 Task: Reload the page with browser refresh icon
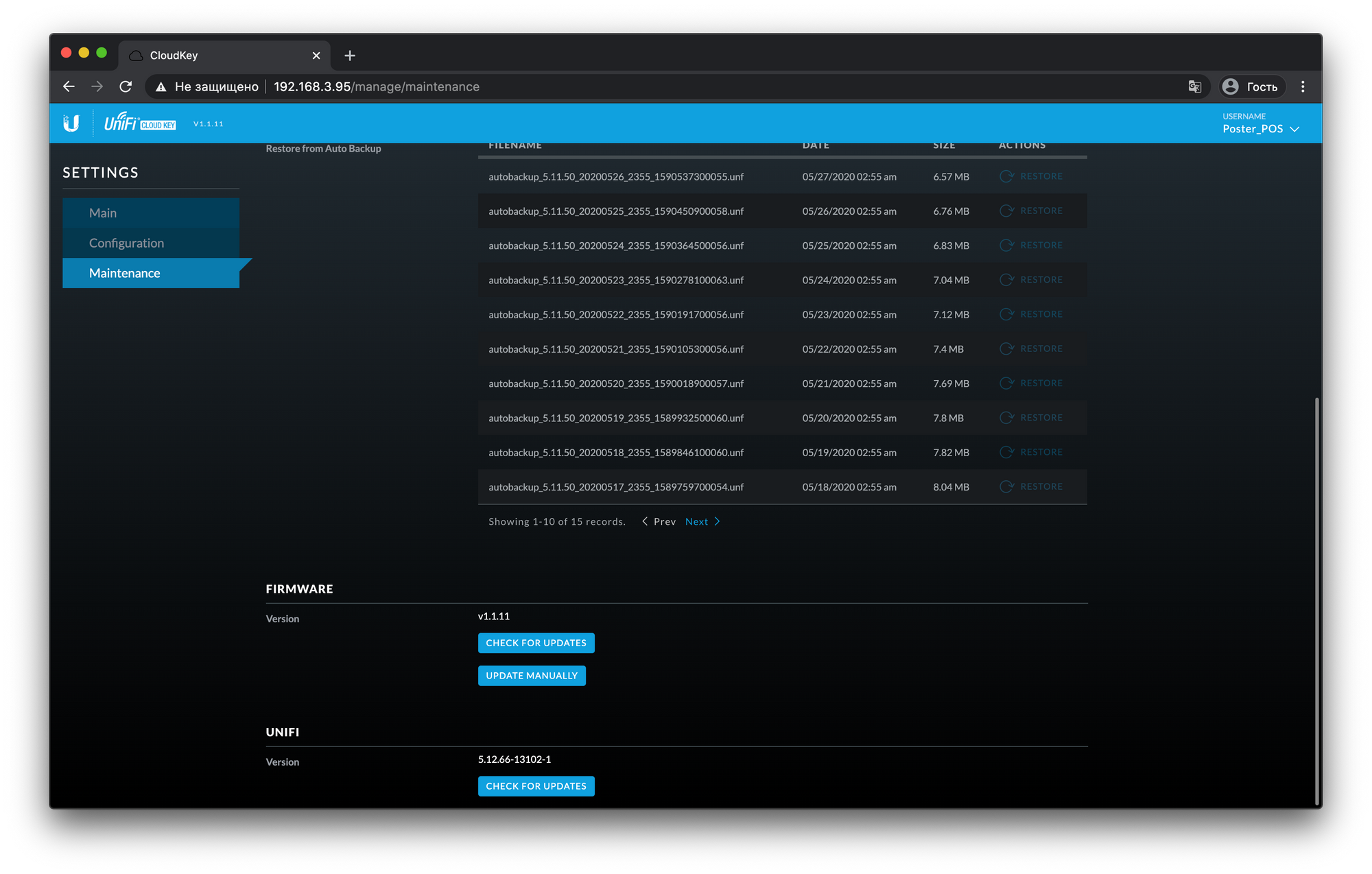[126, 86]
